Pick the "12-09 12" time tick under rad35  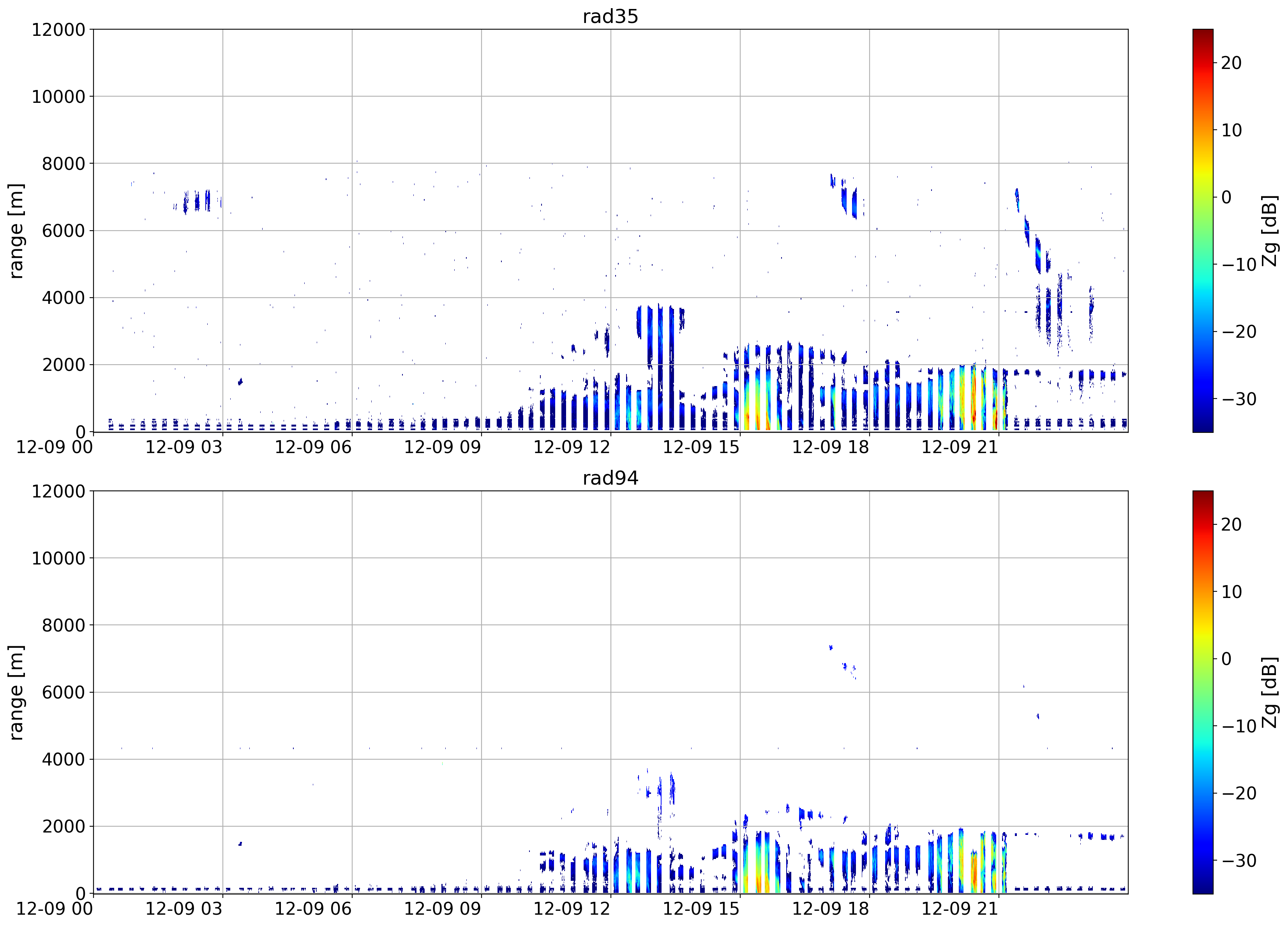point(572,447)
